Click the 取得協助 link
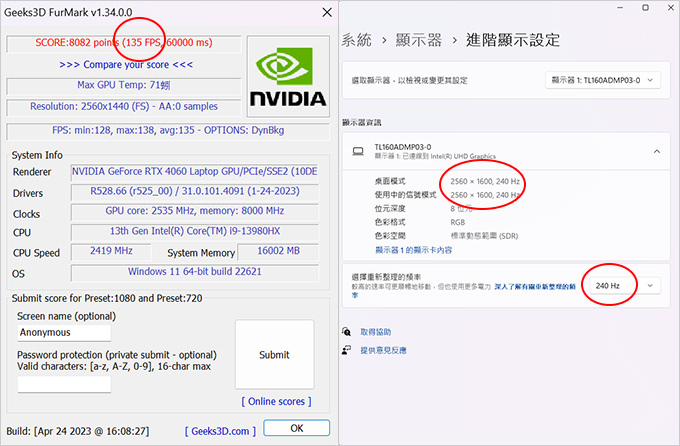Viewport: 680px width, 446px height. (x=376, y=332)
